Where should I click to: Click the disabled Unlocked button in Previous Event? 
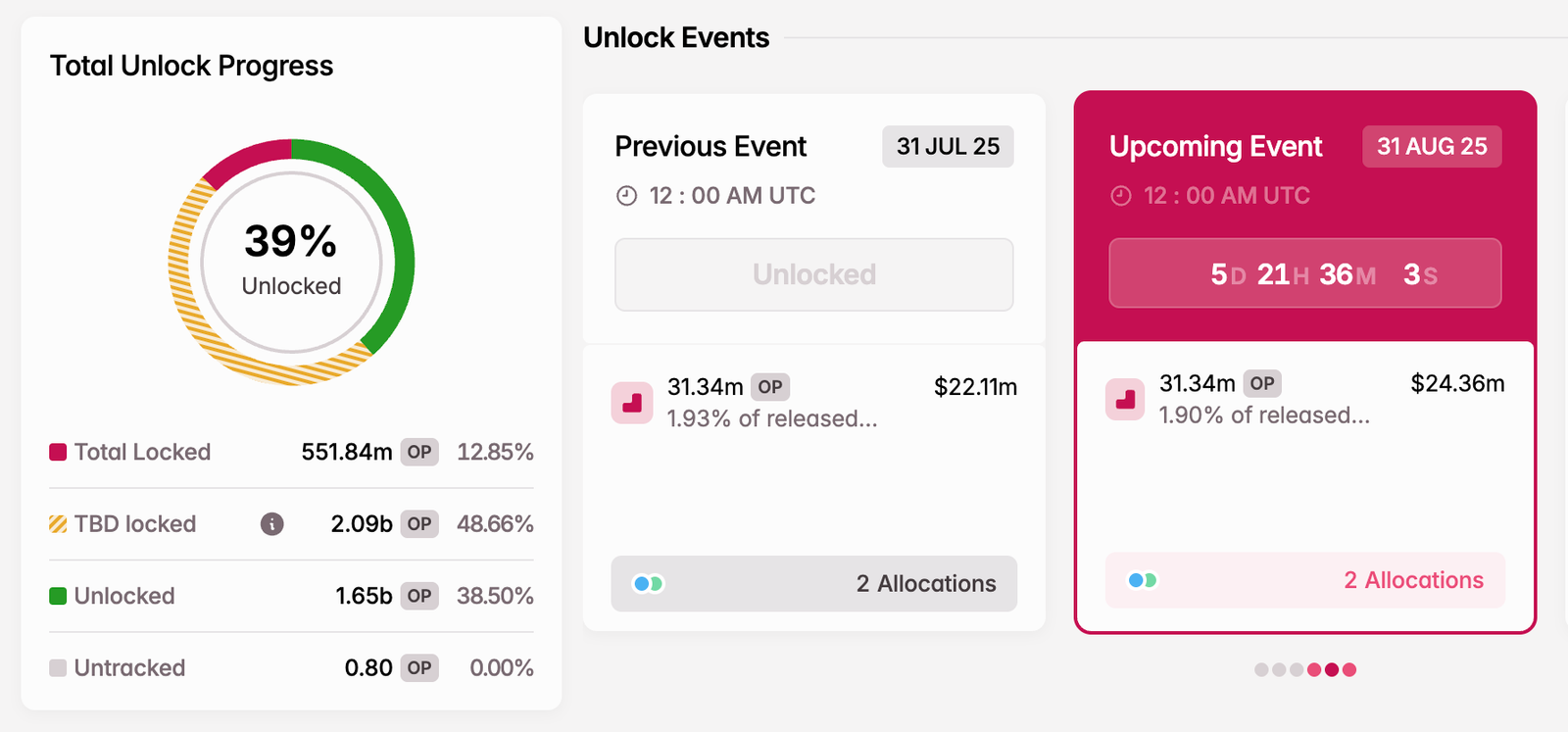pos(813,274)
